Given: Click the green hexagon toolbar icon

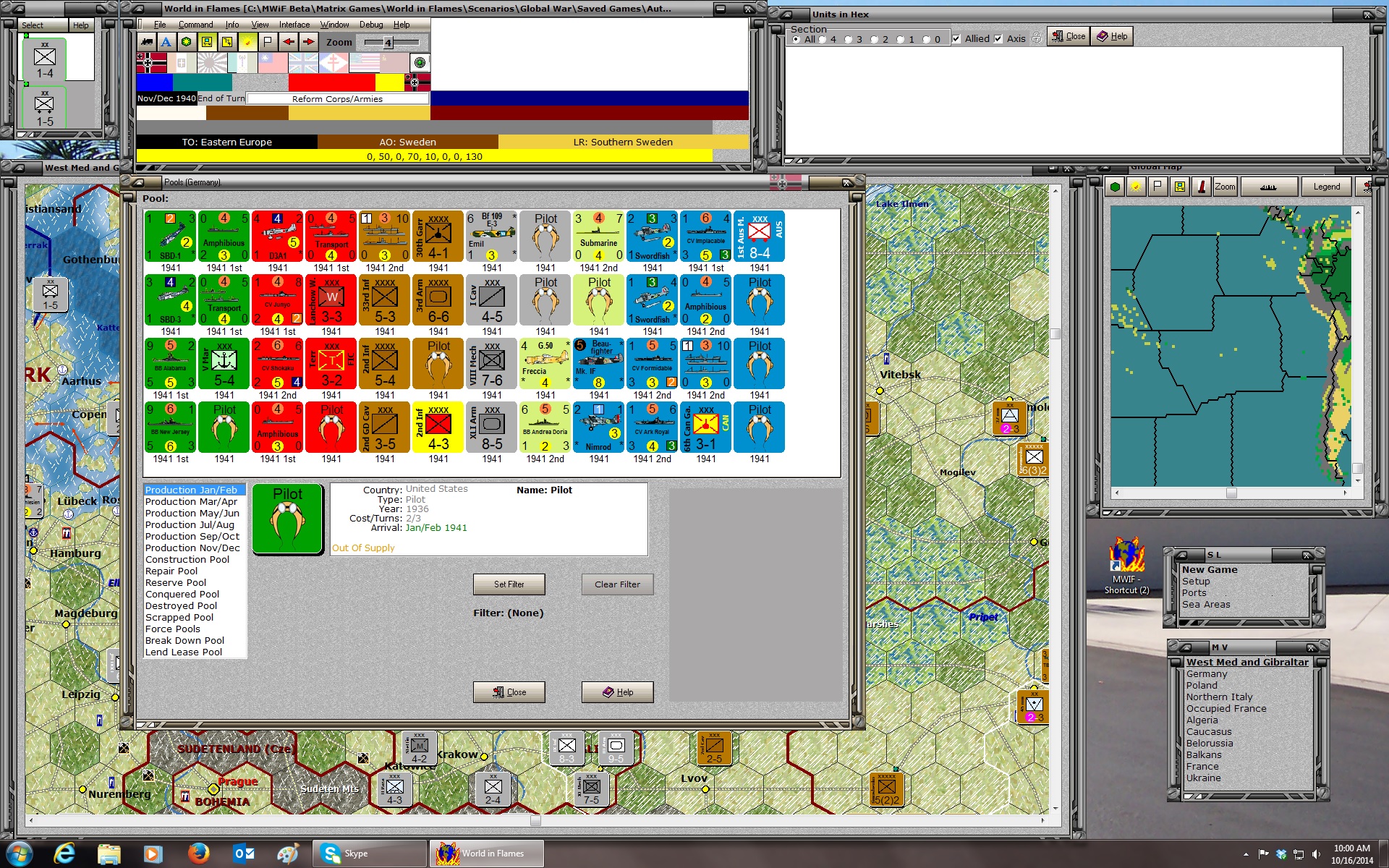Looking at the screenshot, I should [187, 42].
